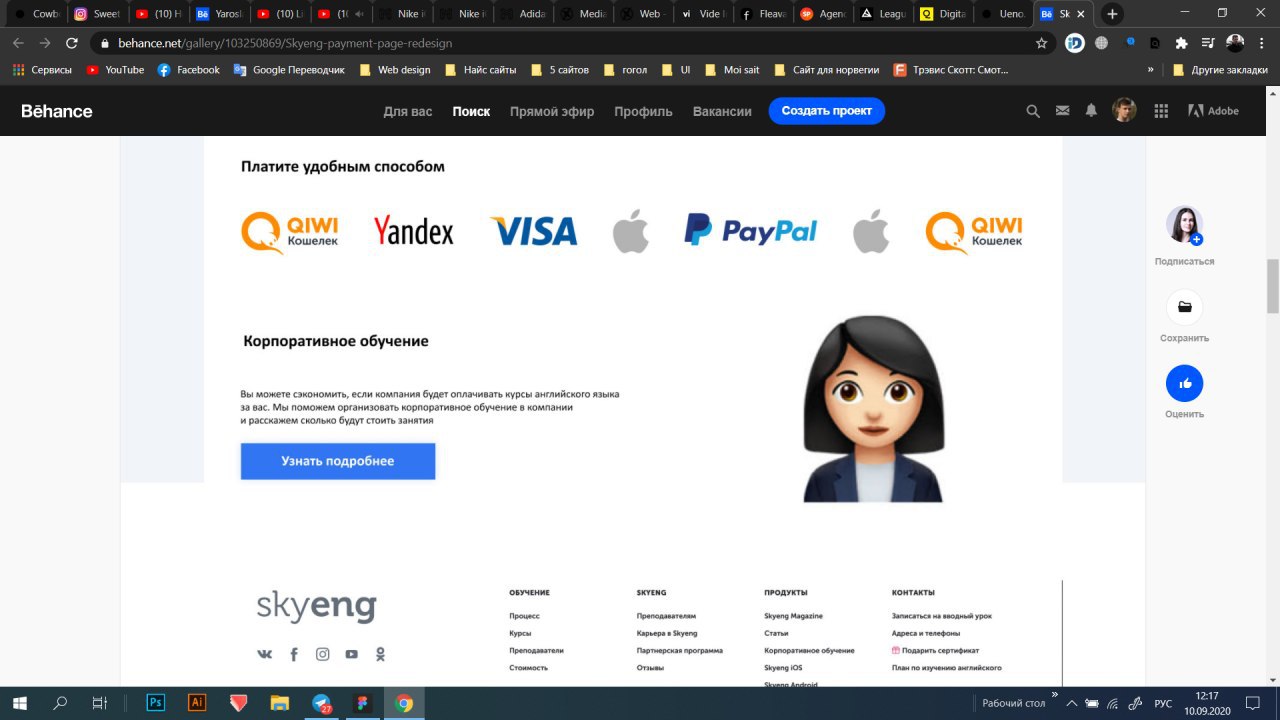1280x720 pixels.
Task: Switch the РУС input language
Action: coord(1163,704)
